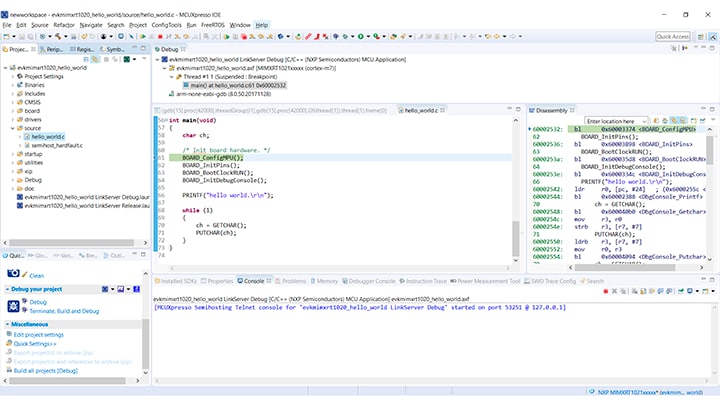Click the Quick Access search field
This screenshot has height=405, width=720.
[673, 36]
